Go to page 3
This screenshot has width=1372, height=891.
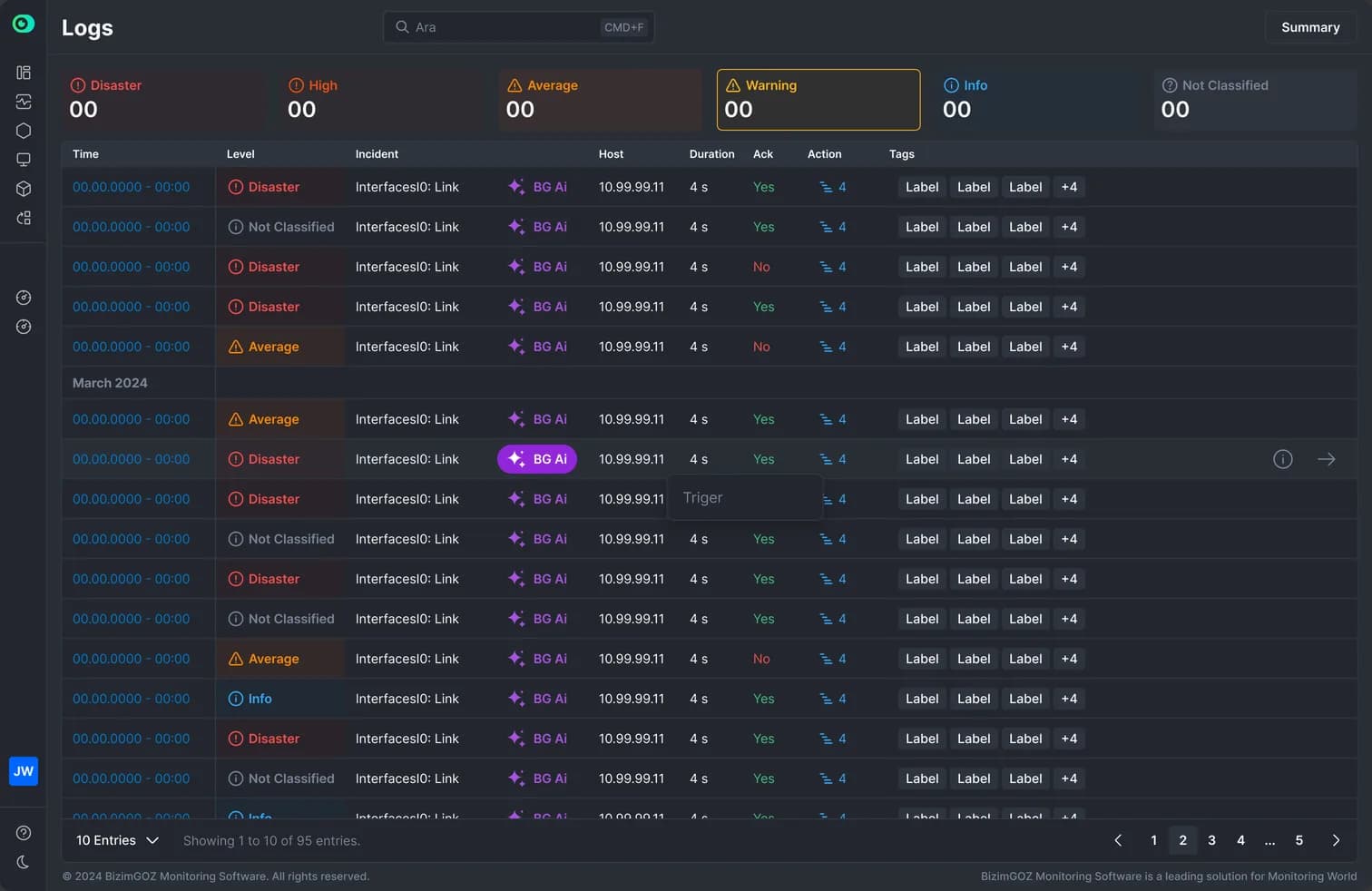pos(1212,840)
